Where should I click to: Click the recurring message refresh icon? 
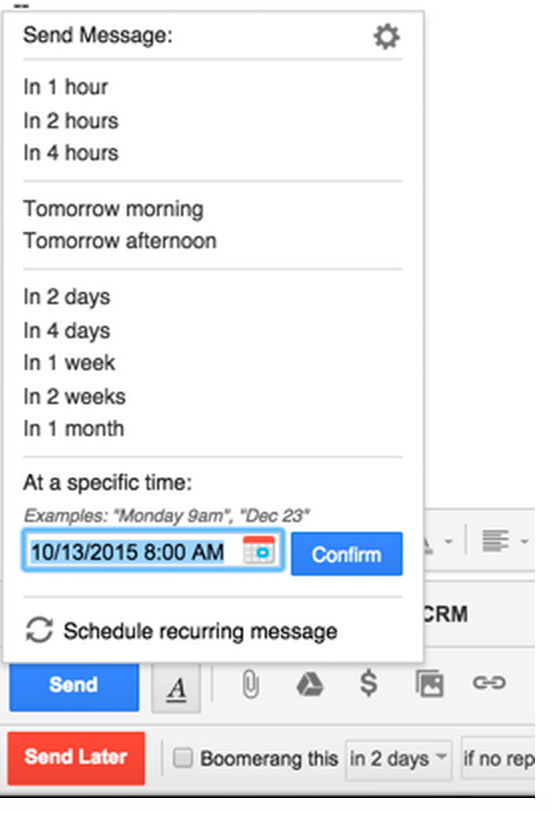tap(39, 629)
